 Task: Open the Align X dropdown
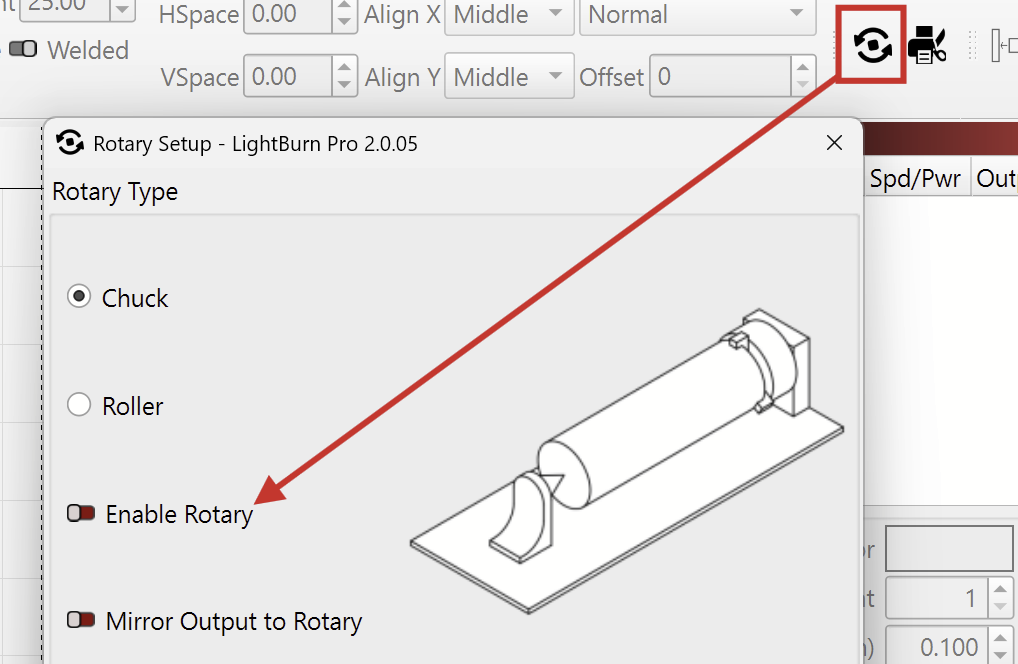pos(507,16)
